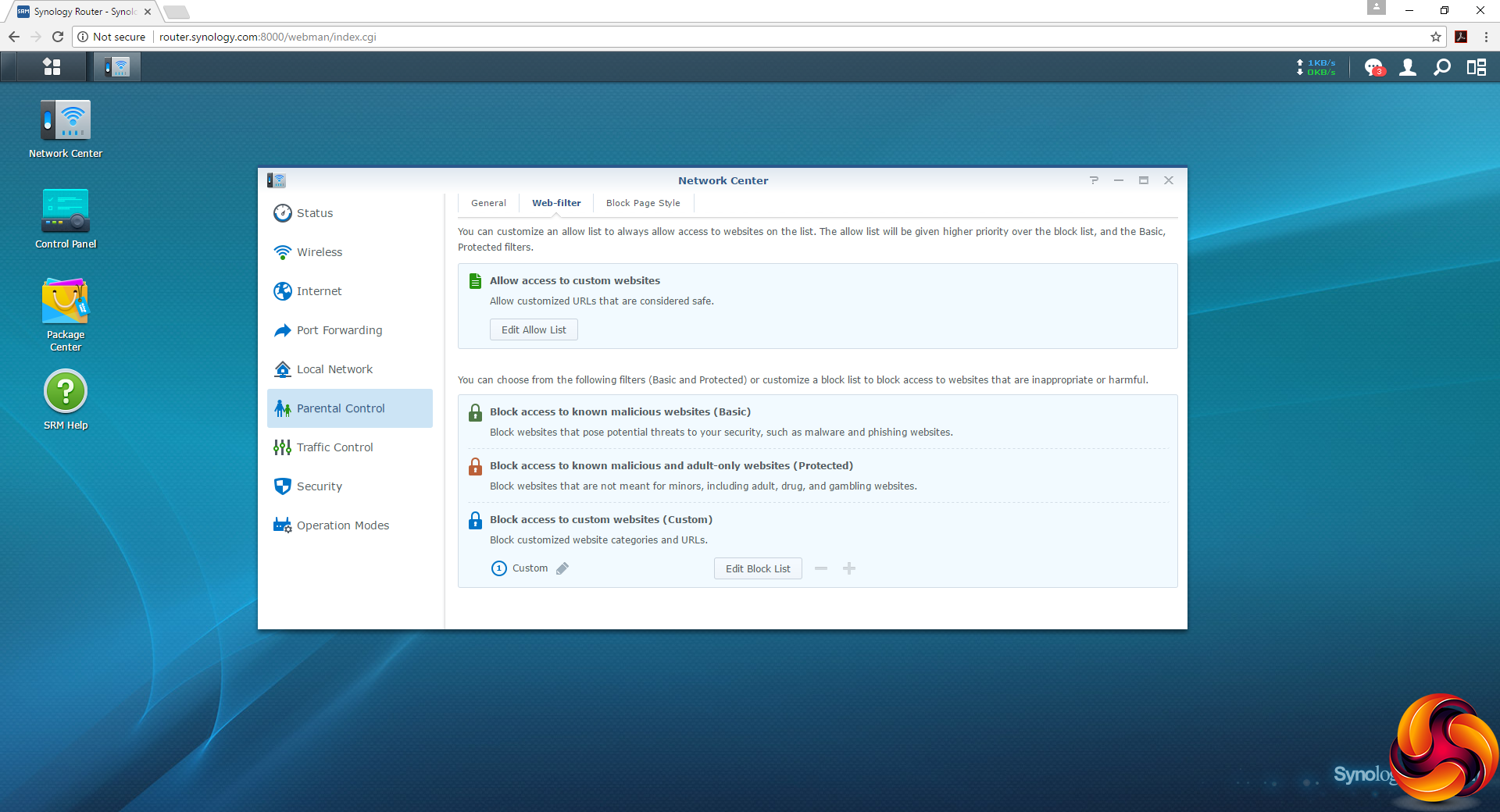1500x812 pixels.
Task: Go back in browser history
Action: 14,37
